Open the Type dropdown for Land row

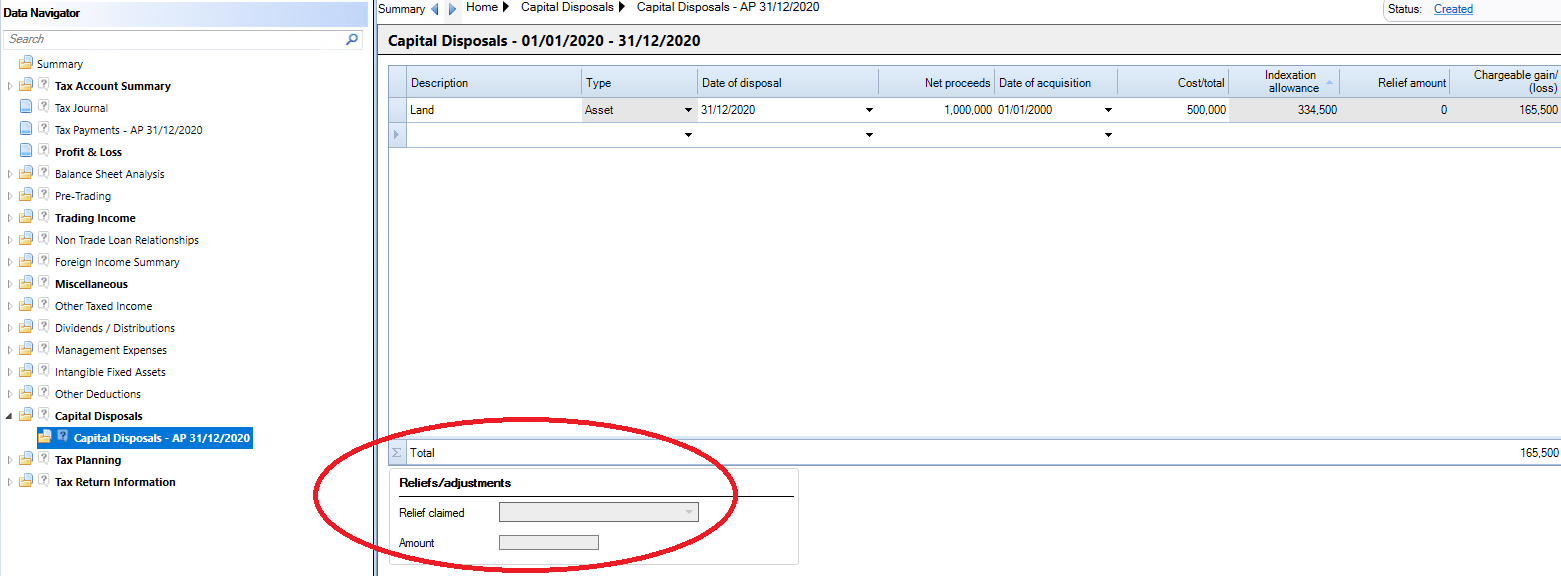(688, 110)
